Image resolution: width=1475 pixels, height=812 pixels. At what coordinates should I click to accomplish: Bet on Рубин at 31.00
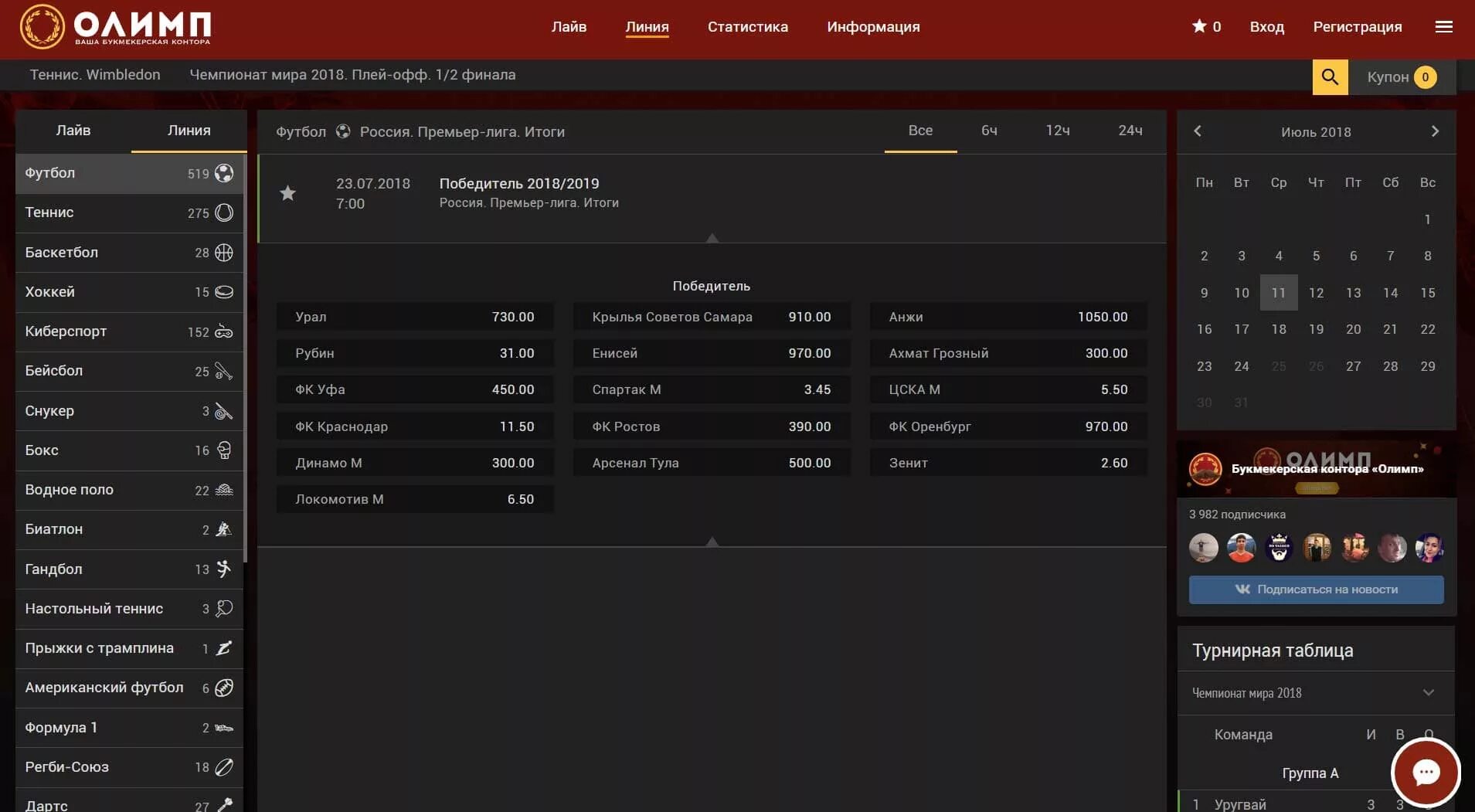[415, 353]
